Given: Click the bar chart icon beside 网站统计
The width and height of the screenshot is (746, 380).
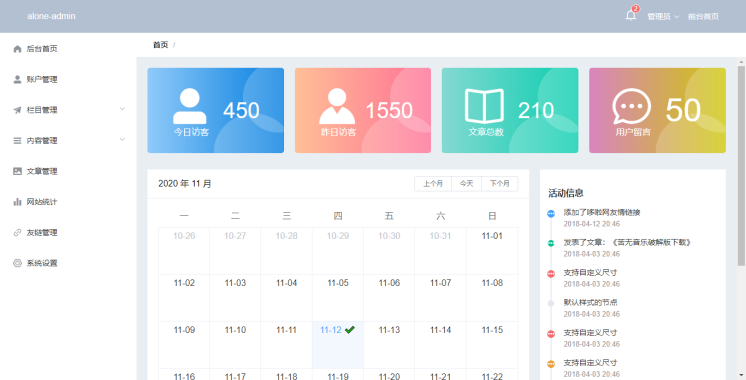Looking at the screenshot, I should tap(18, 202).
